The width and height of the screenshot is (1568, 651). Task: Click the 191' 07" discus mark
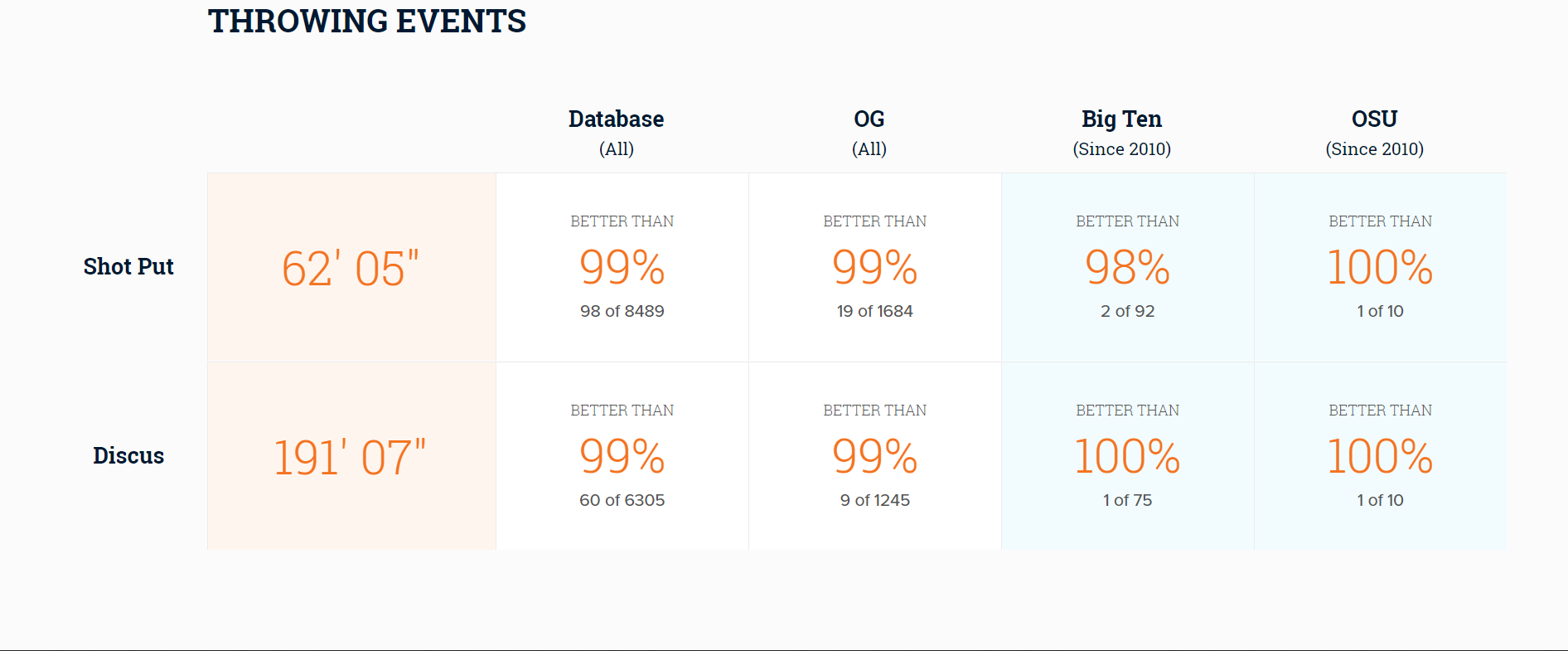pyautogui.click(x=351, y=457)
